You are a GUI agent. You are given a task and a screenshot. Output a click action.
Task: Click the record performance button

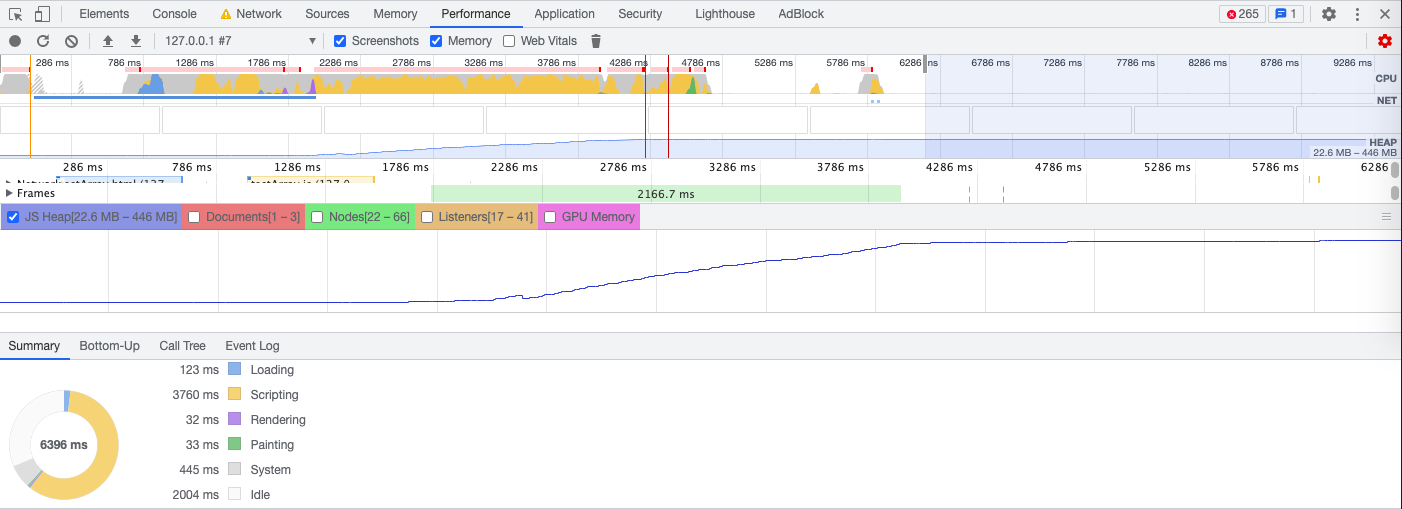point(15,41)
